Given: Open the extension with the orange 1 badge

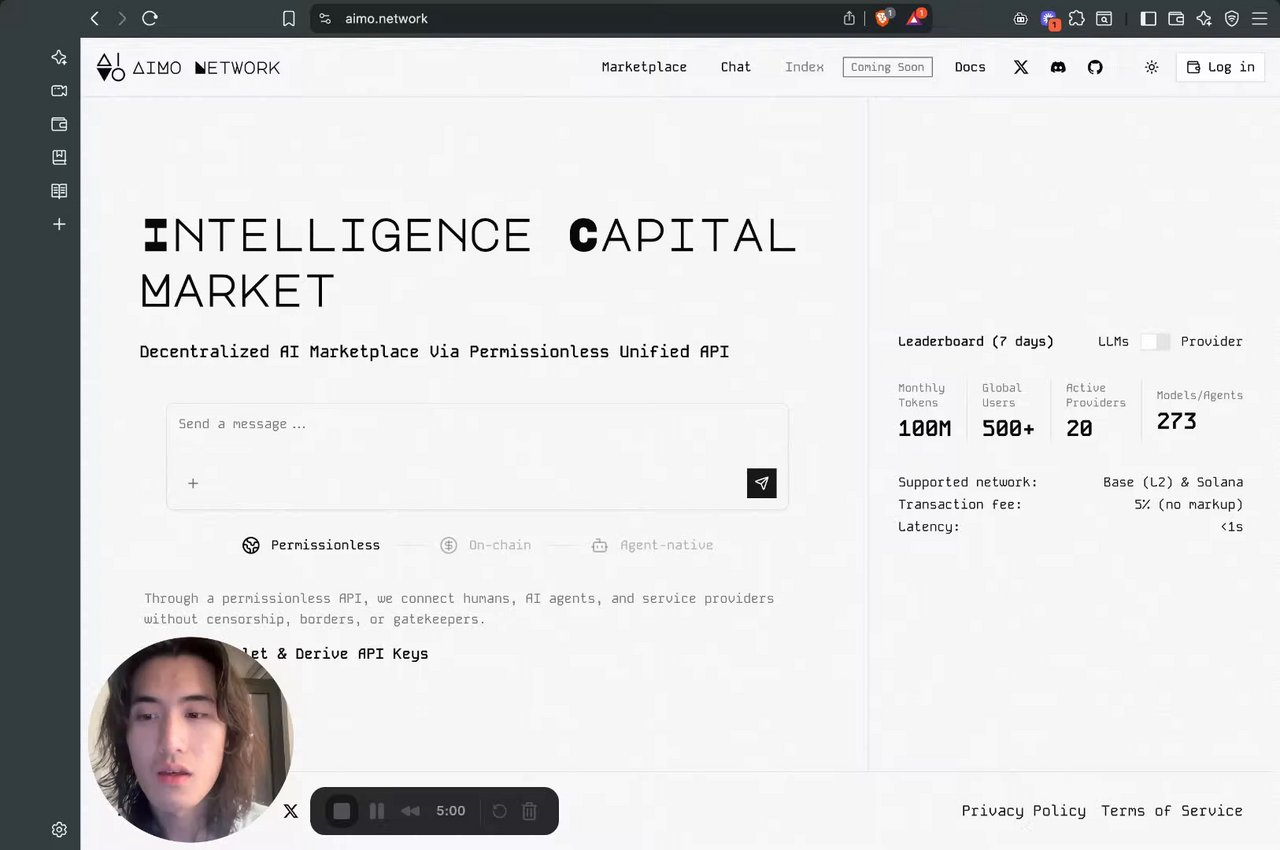Looking at the screenshot, I should pyautogui.click(x=1049, y=19).
